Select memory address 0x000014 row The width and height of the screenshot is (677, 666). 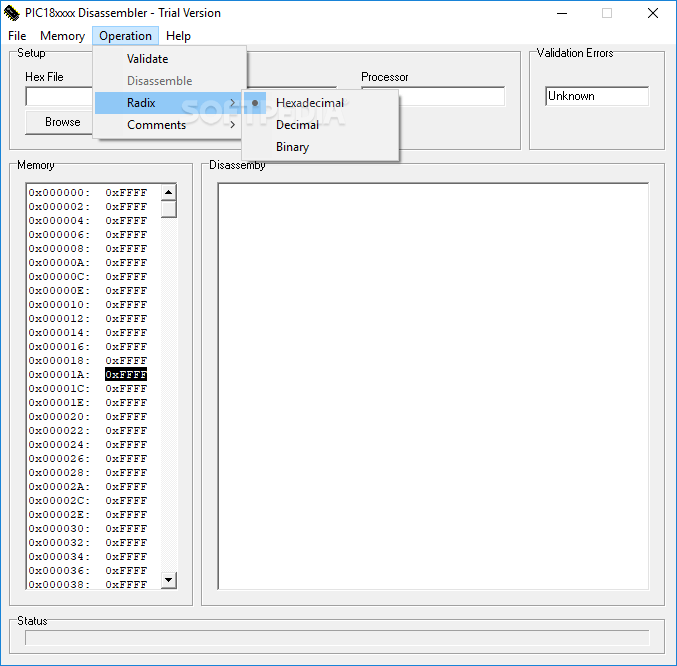pyautogui.click(x=88, y=333)
